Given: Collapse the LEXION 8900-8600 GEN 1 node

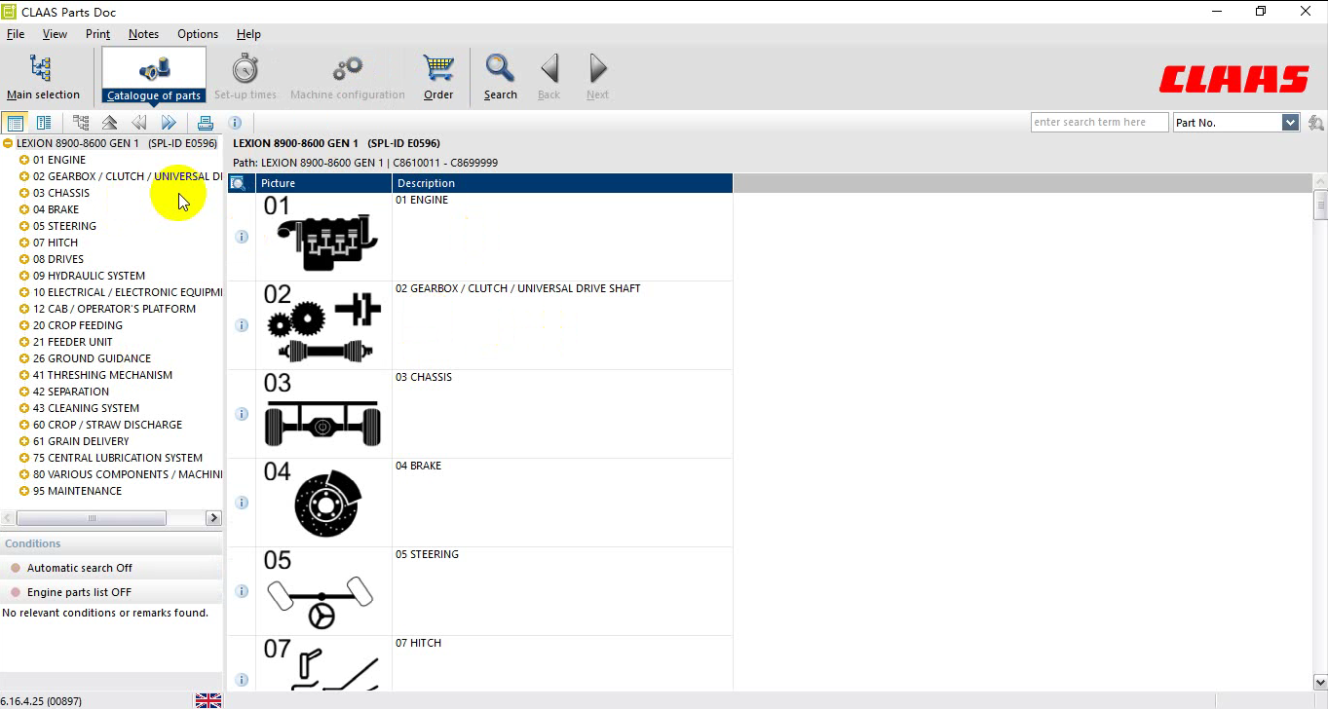Looking at the screenshot, I should pos(8,143).
